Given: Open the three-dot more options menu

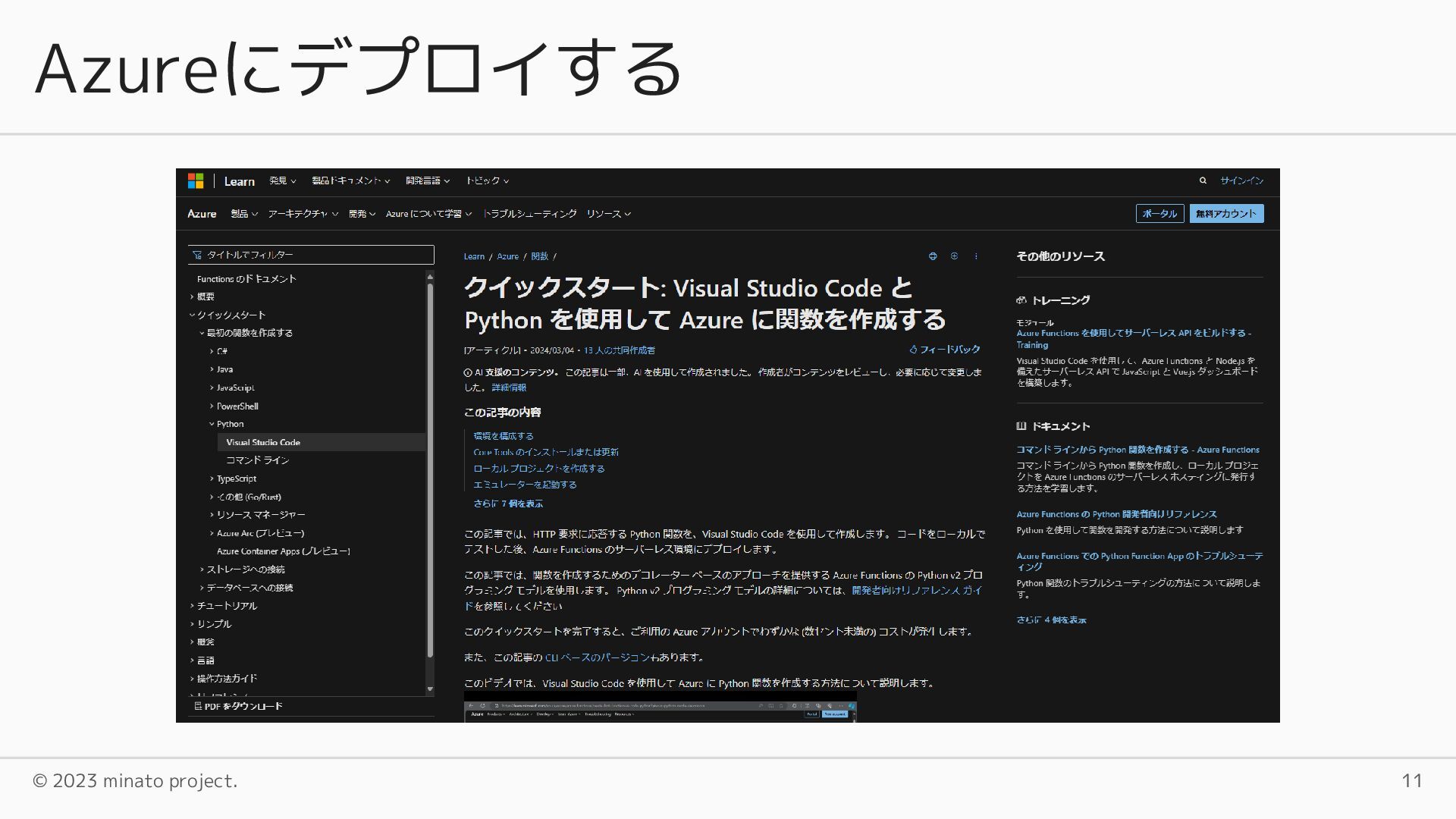Looking at the screenshot, I should pos(976,256).
